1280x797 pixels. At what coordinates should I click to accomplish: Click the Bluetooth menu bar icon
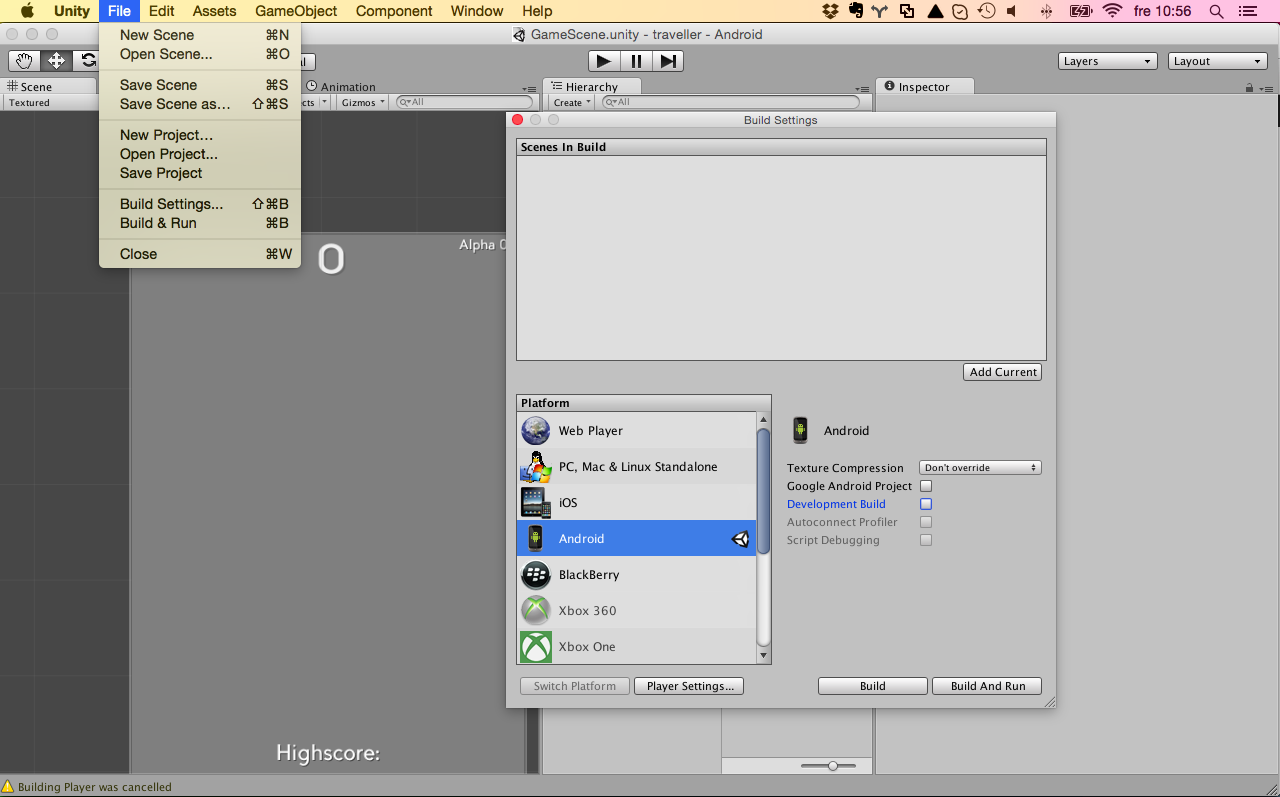[x=1047, y=11]
